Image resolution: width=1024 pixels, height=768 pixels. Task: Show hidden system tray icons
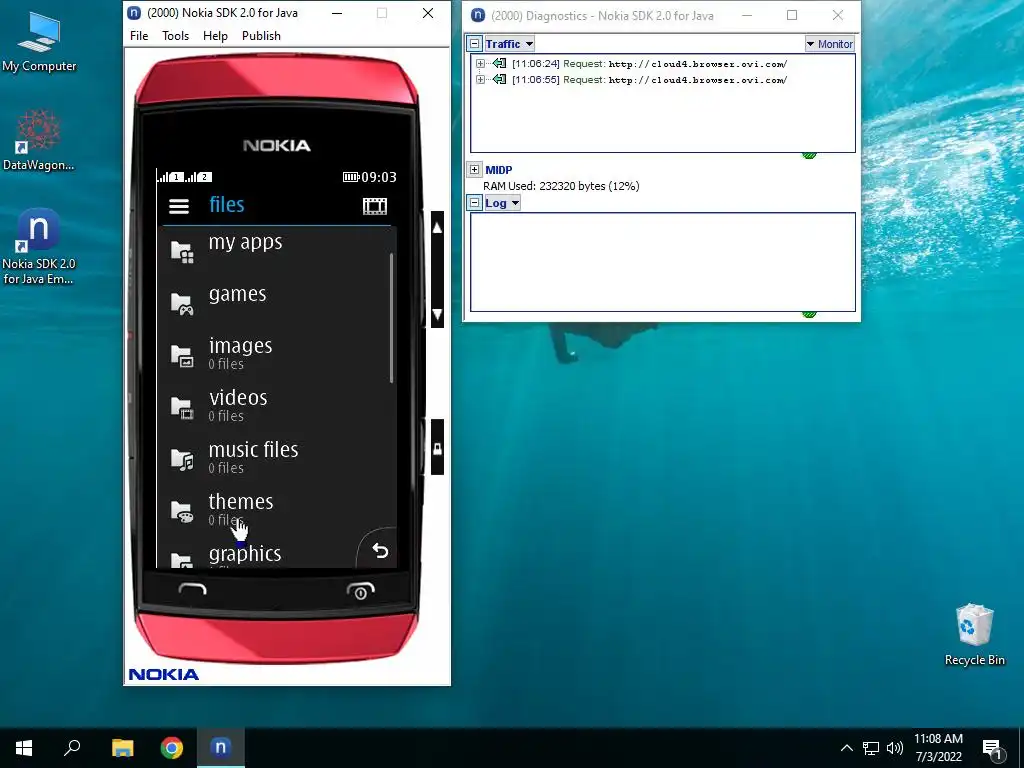point(846,748)
